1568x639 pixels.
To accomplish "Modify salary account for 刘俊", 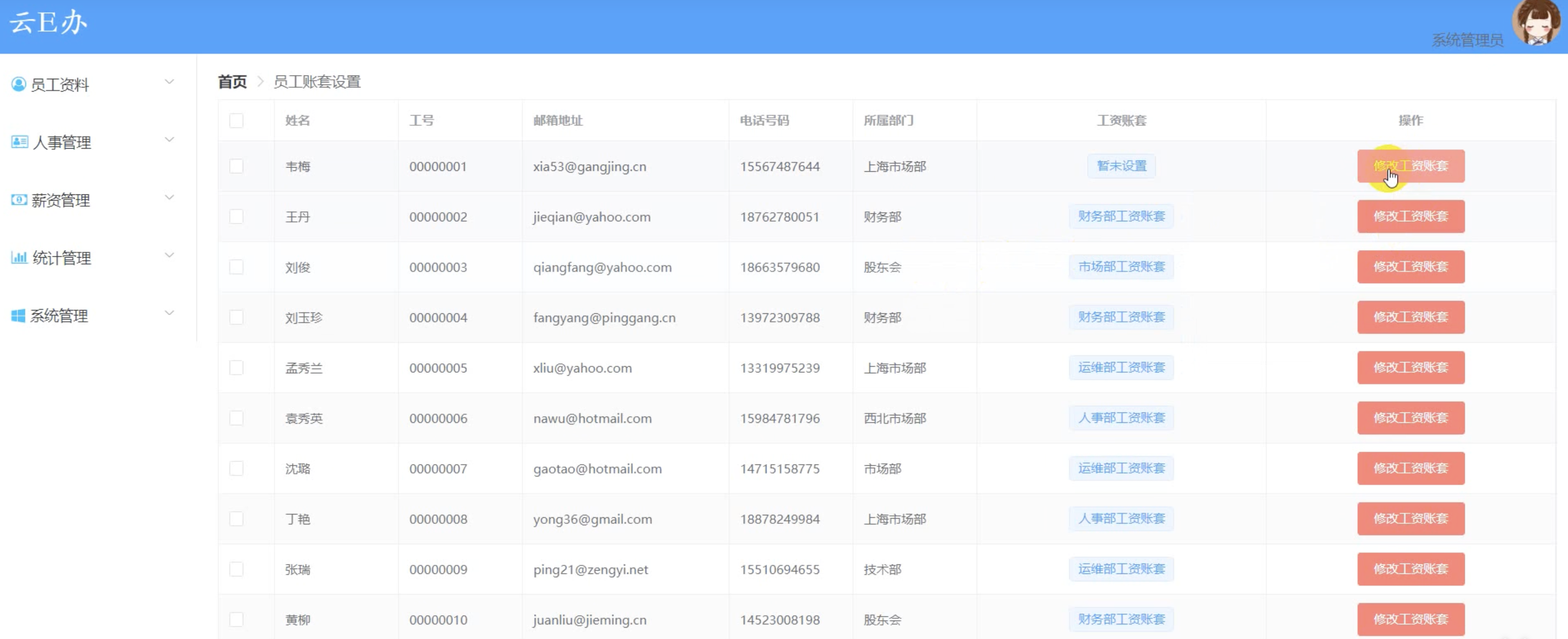I will point(1410,267).
